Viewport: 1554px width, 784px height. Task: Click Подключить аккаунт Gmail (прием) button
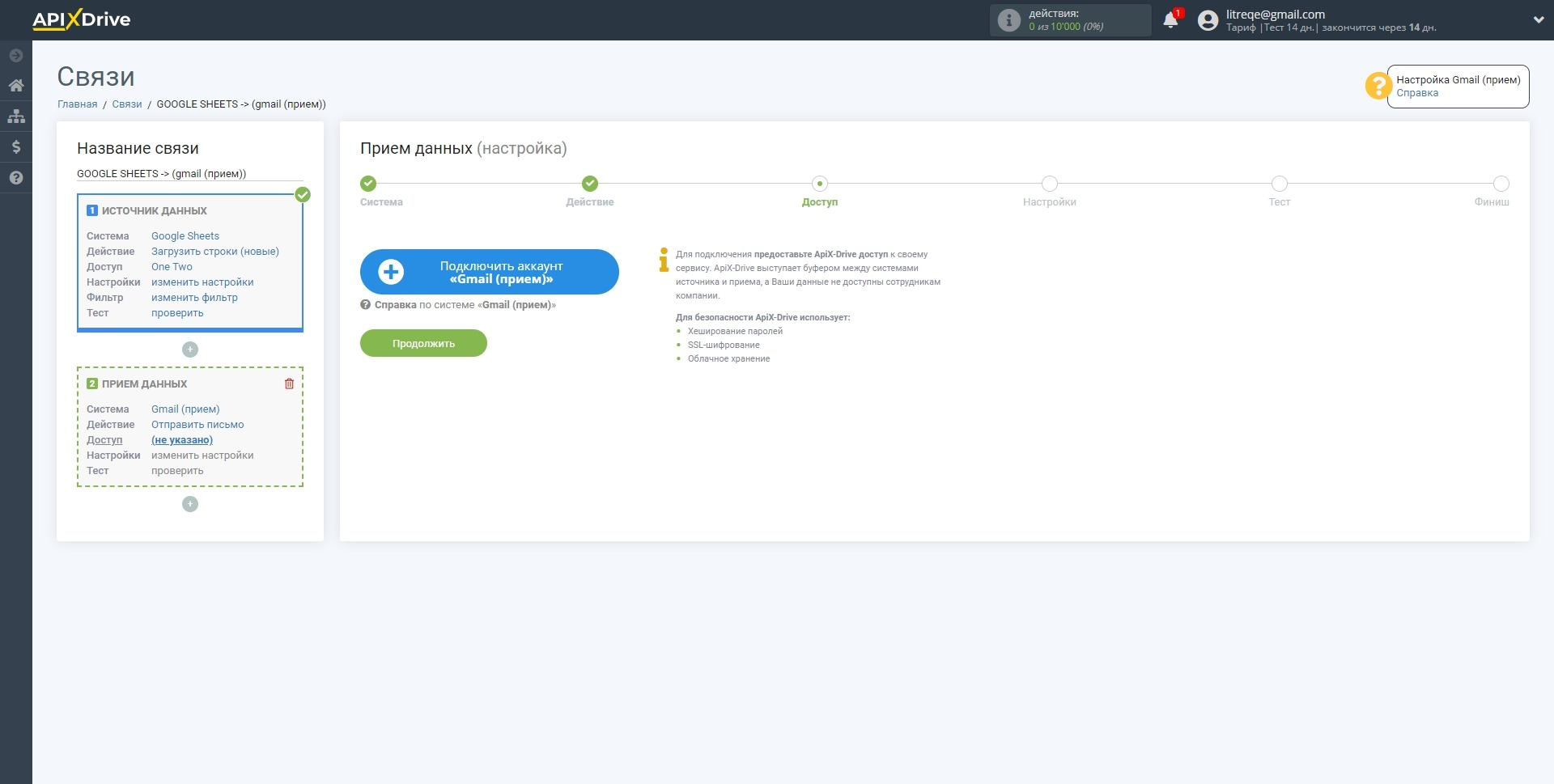pyautogui.click(x=490, y=272)
